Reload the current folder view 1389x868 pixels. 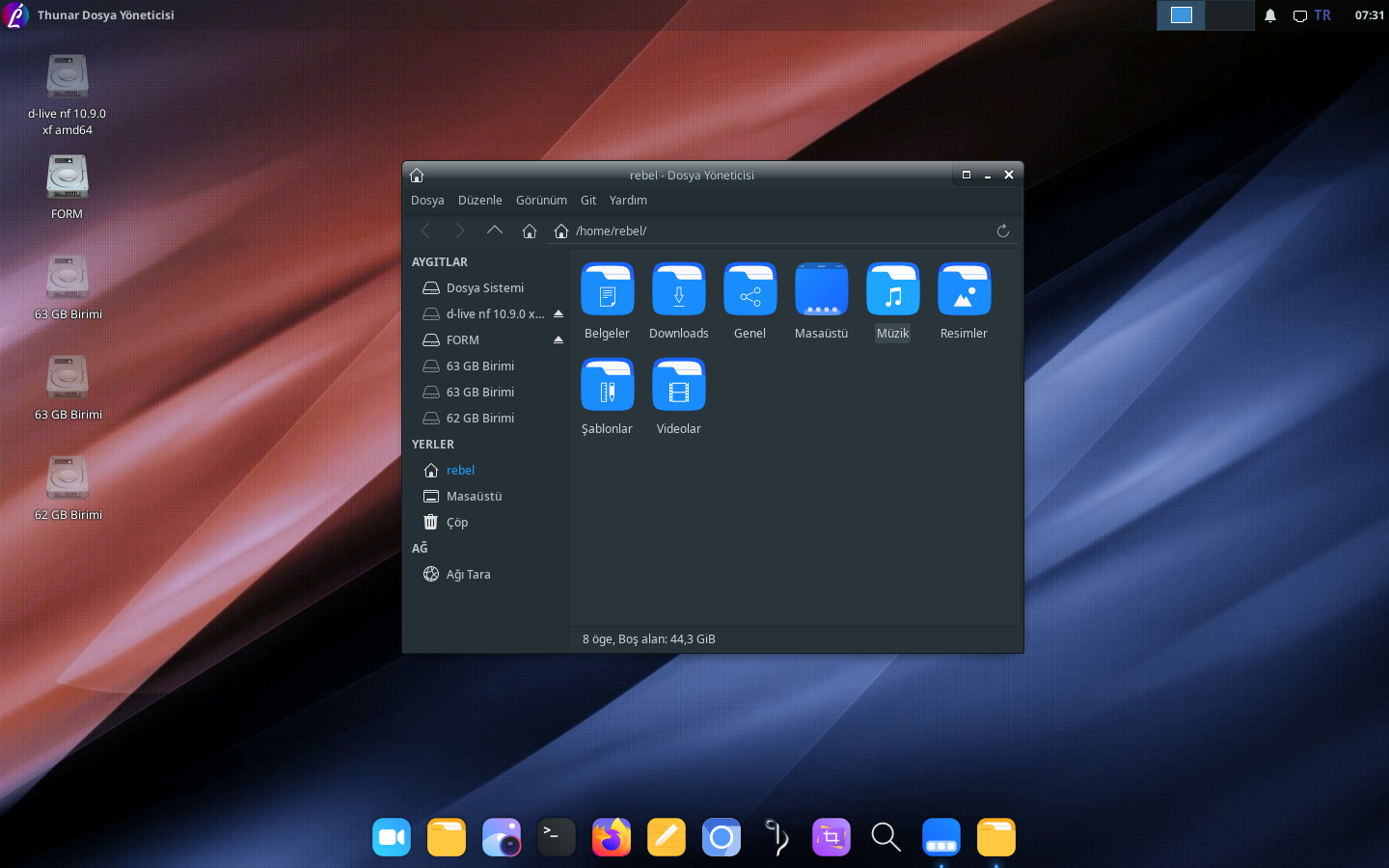coord(1002,231)
